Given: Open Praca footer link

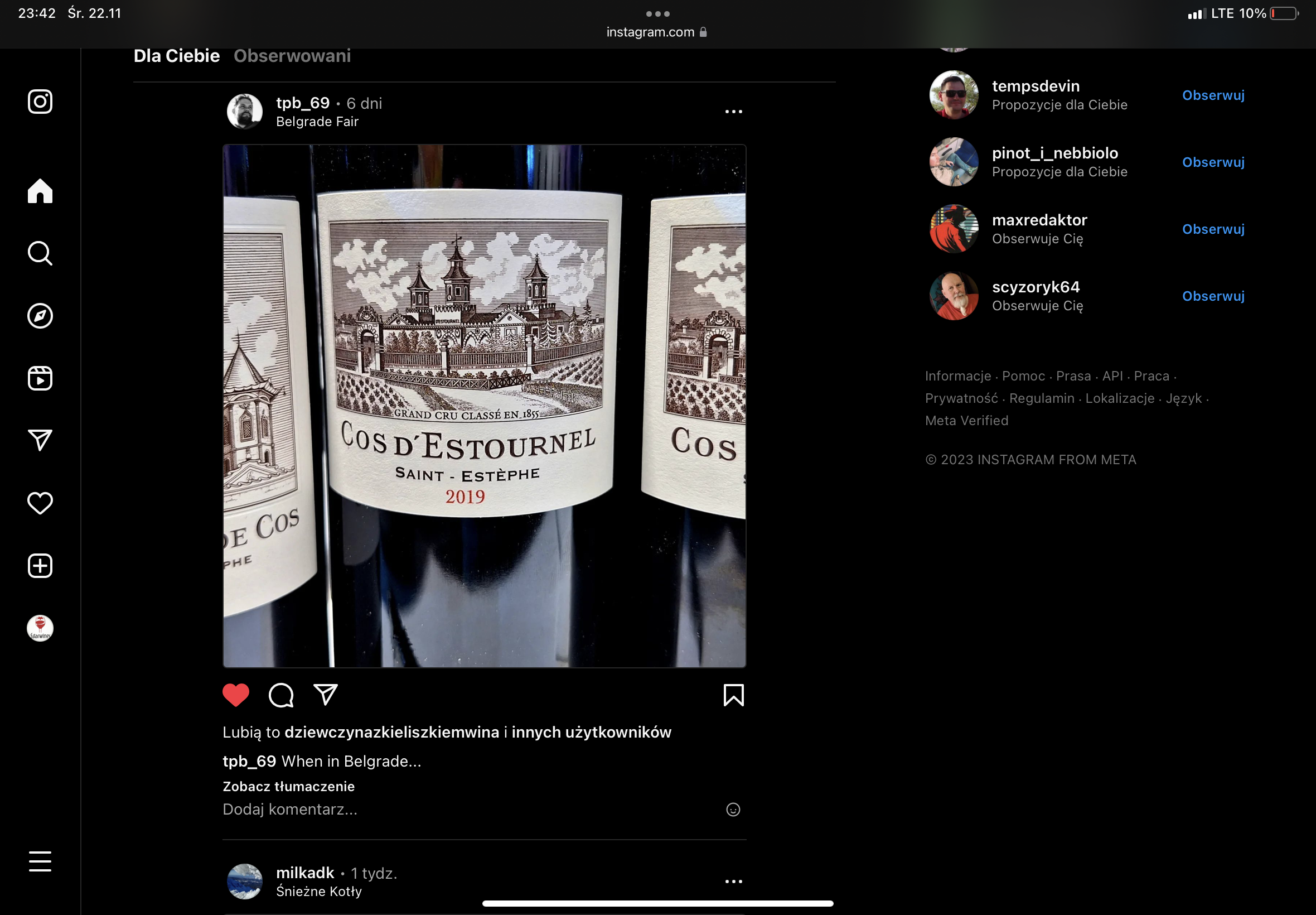Looking at the screenshot, I should tap(1151, 376).
